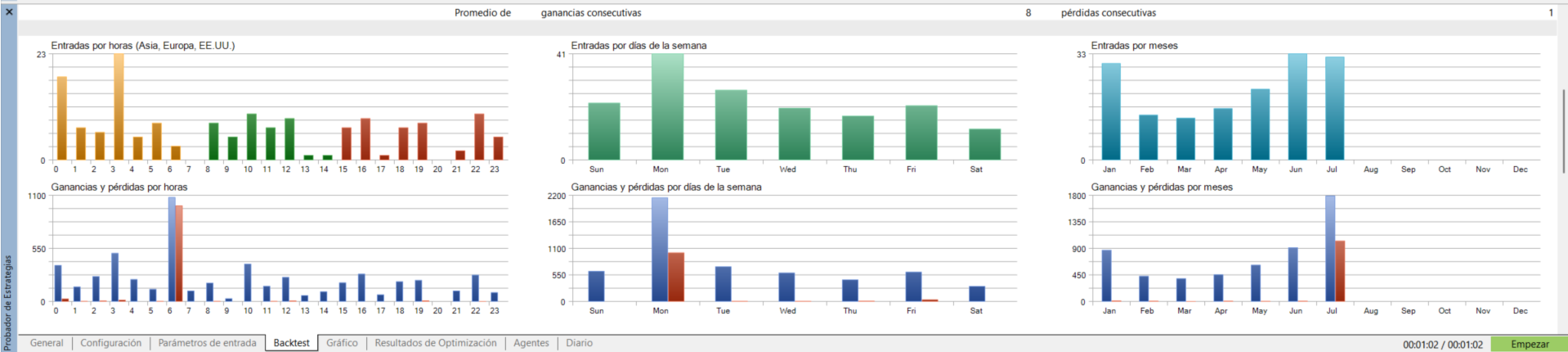The width and height of the screenshot is (1568, 352).
Task: Select Saturday bar in Entradas por días chart
Action: 984,144
